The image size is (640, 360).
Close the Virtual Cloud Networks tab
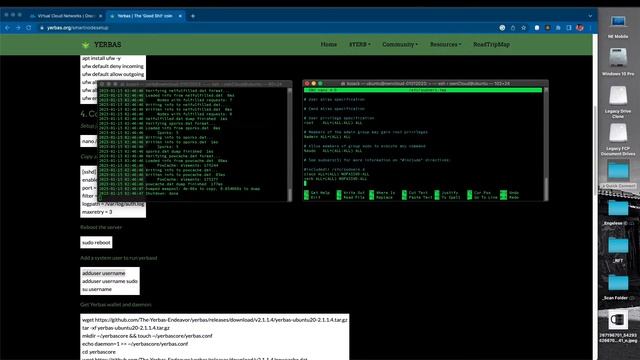pos(100,16)
